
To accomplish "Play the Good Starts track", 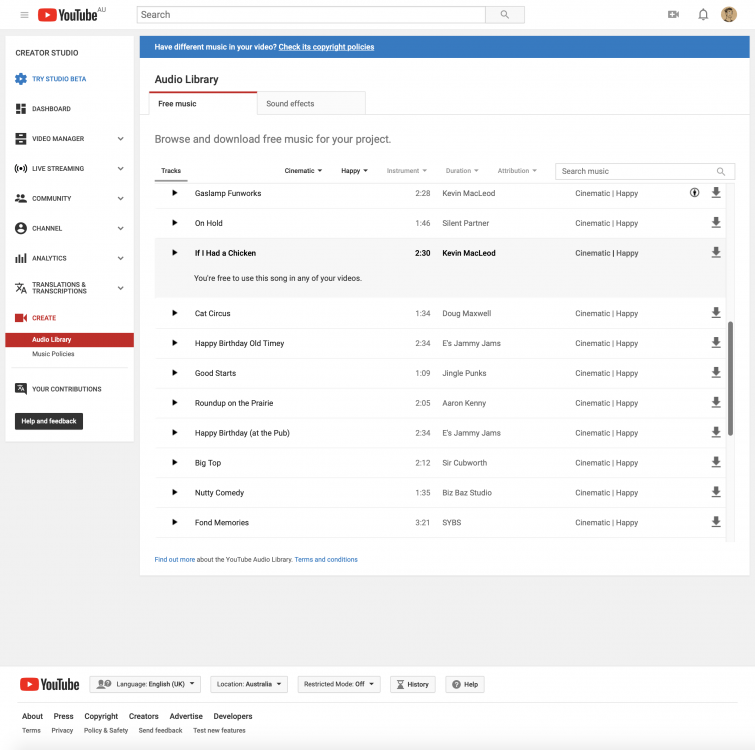I will (175, 373).
